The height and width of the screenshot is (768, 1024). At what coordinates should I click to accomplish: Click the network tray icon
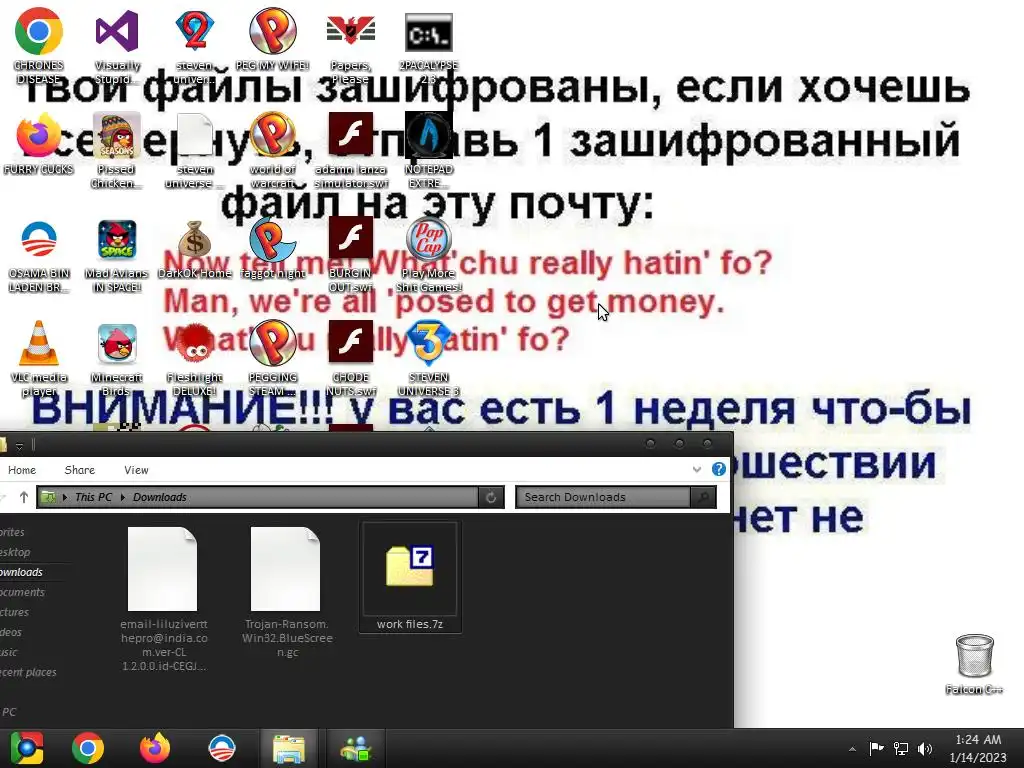click(901, 748)
